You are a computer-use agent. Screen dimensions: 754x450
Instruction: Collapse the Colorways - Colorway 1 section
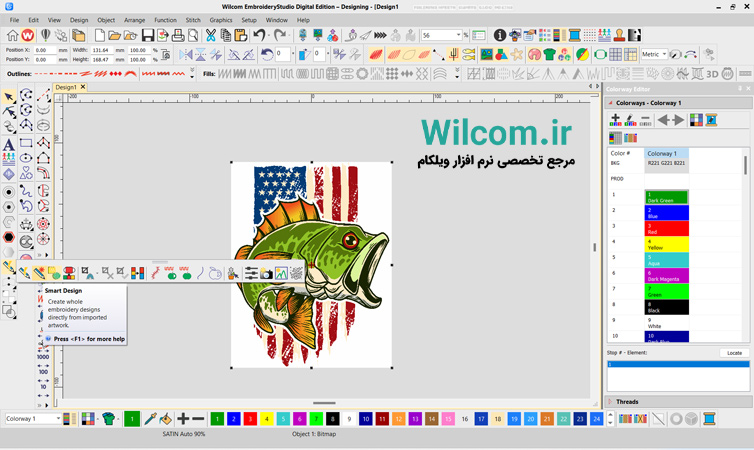coord(611,103)
